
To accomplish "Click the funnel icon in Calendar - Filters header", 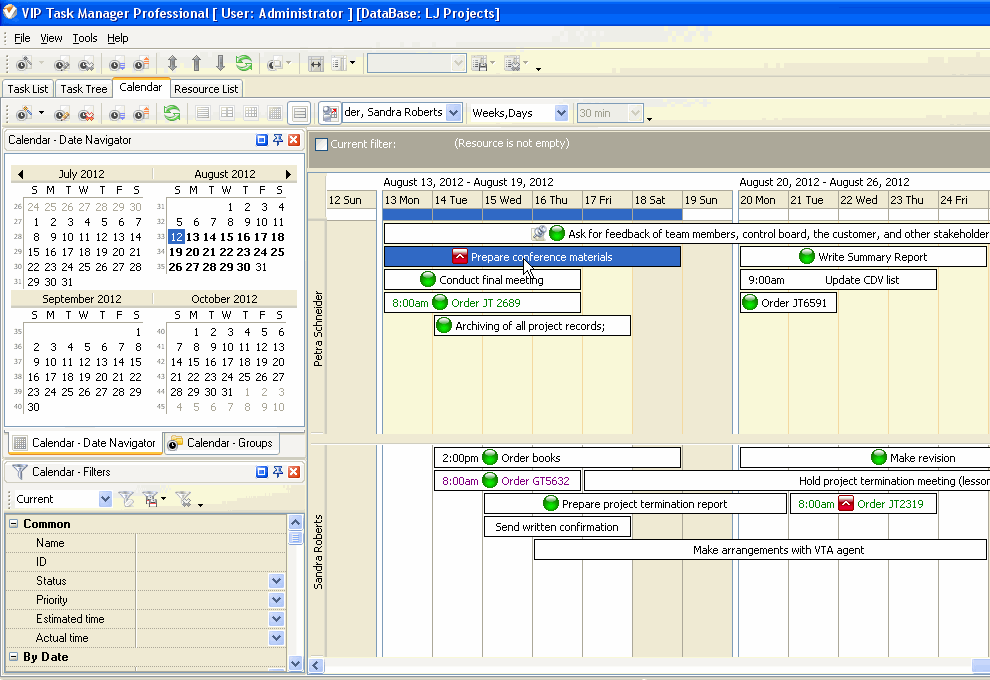I will (19, 472).
